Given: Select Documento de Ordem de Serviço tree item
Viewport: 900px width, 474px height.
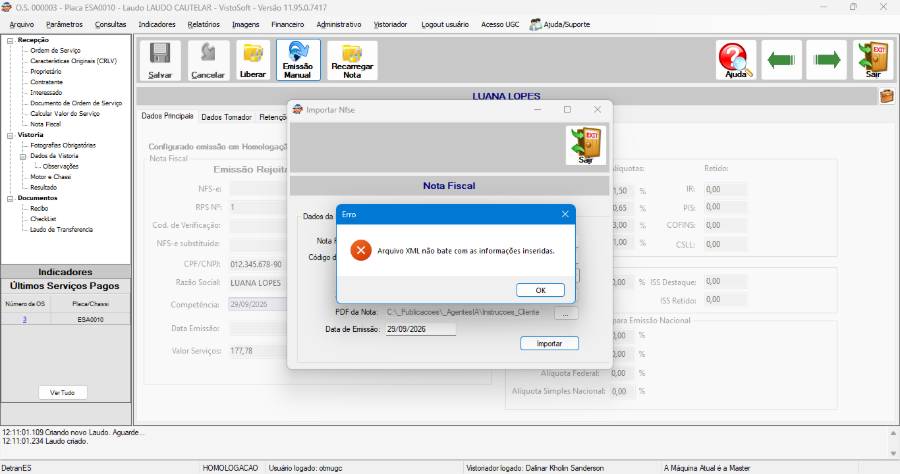Looking at the screenshot, I should click(x=76, y=103).
